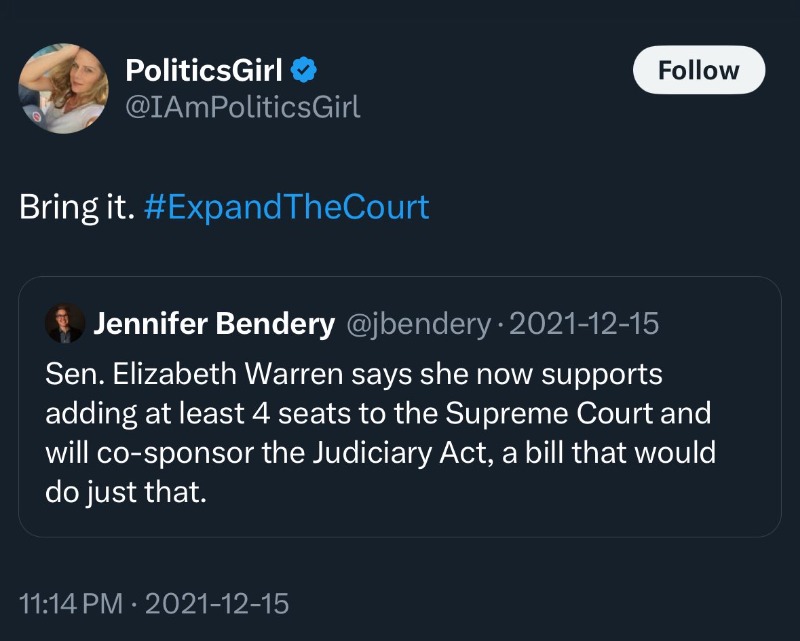The height and width of the screenshot is (641, 800).
Task: Click Jennifer Bendery's small avatar
Action: [65, 323]
